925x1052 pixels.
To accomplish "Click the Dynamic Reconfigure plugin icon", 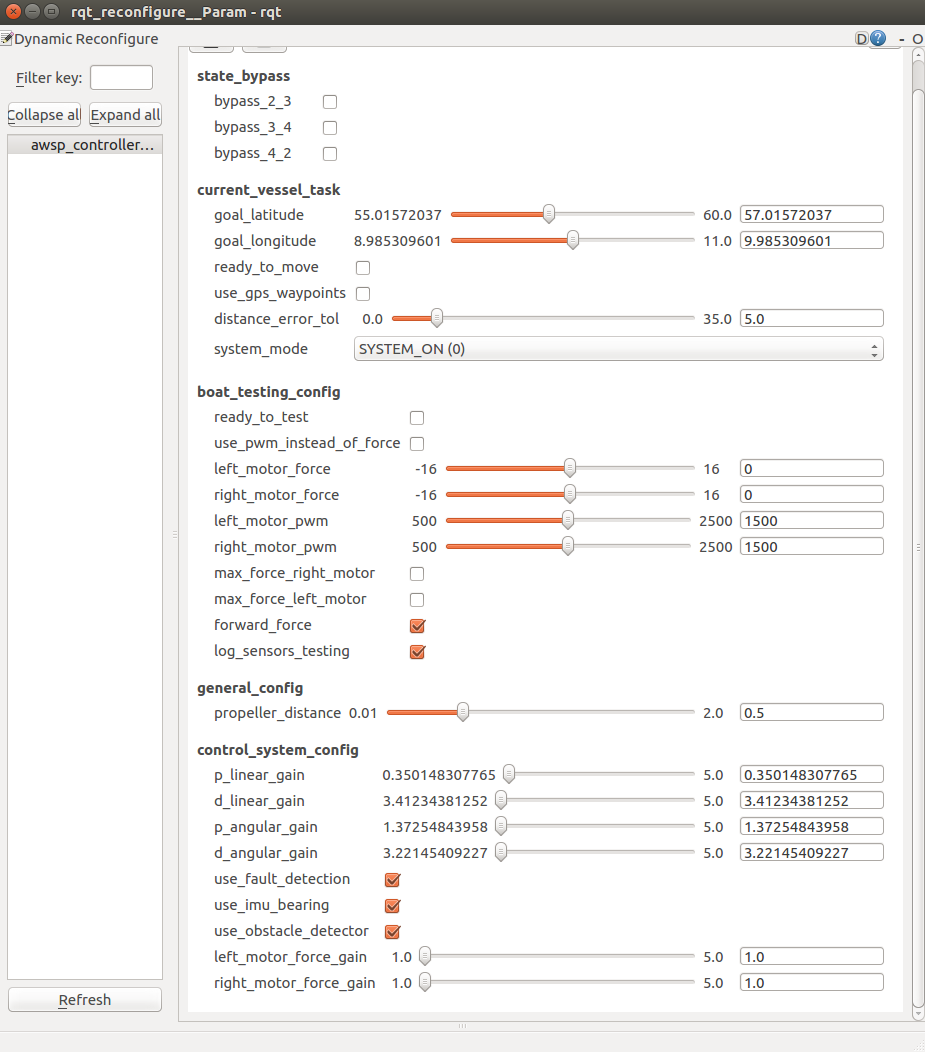I will tap(7, 38).
